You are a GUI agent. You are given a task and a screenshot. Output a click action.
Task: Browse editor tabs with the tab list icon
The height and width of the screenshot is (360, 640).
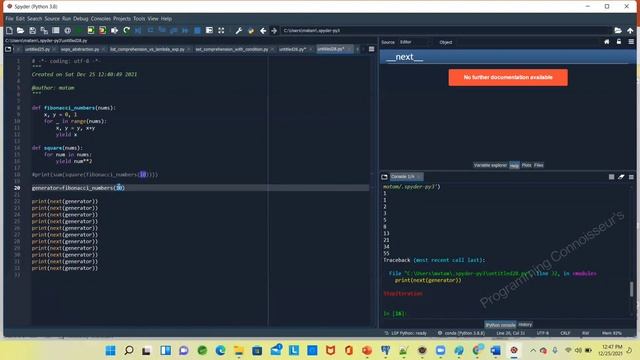pyautogui.click(x=8, y=49)
